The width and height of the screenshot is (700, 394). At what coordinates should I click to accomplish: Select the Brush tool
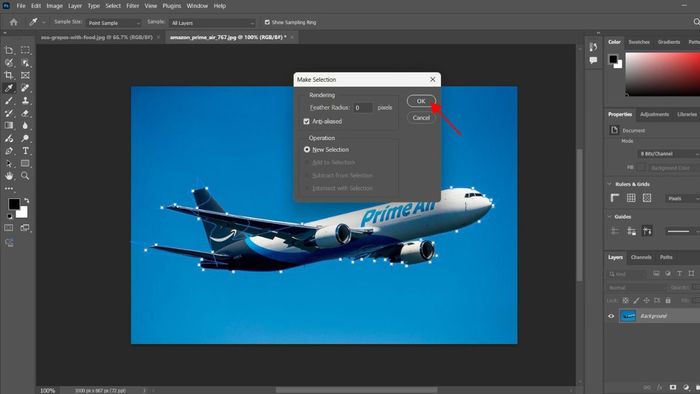pyautogui.click(x=9, y=100)
